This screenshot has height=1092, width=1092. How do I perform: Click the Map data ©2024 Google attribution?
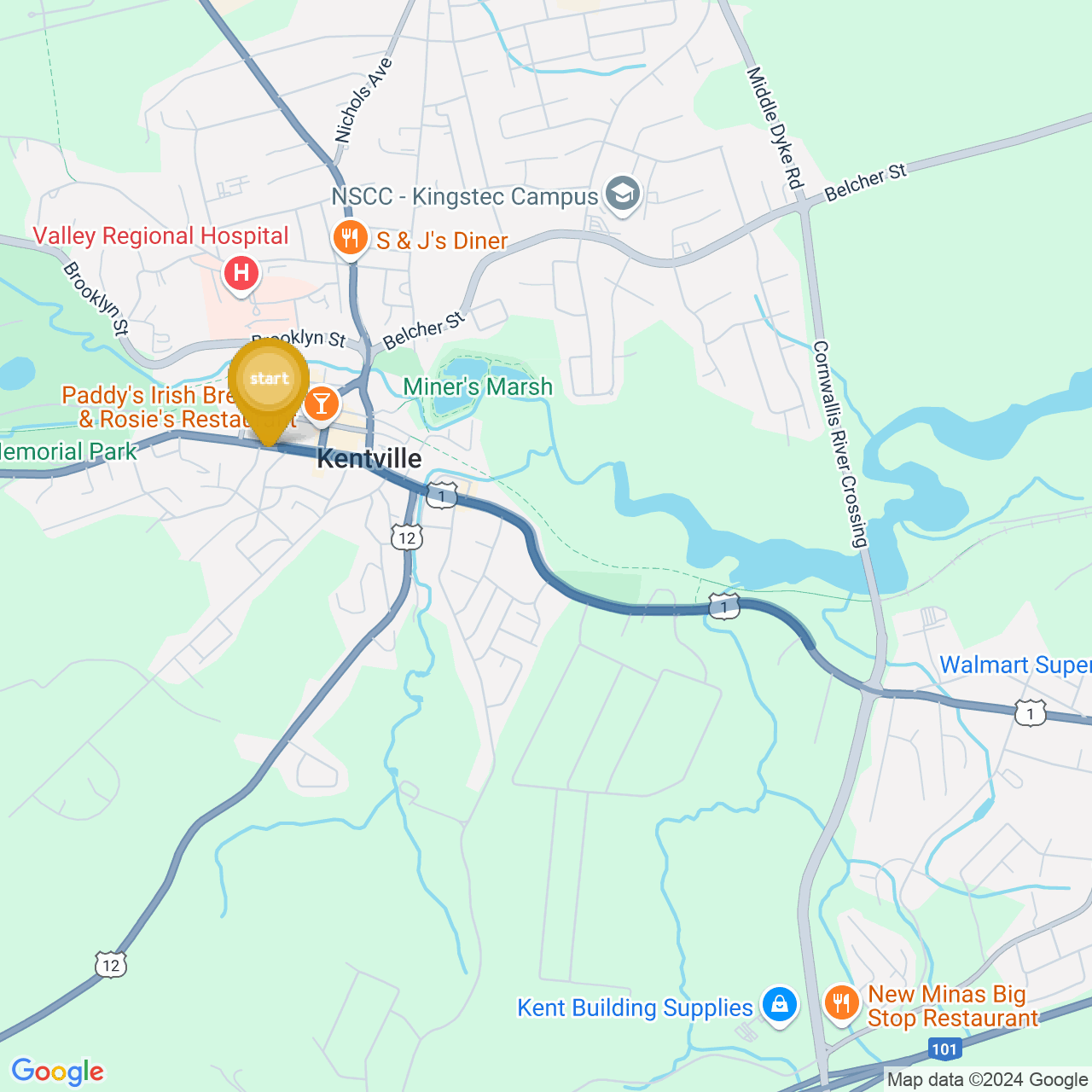click(x=987, y=1080)
